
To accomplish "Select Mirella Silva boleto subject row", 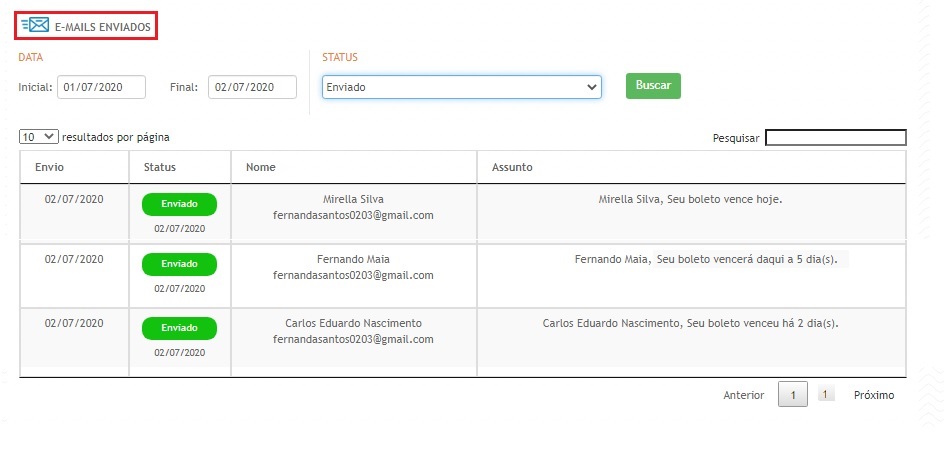I will pos(690,199).
